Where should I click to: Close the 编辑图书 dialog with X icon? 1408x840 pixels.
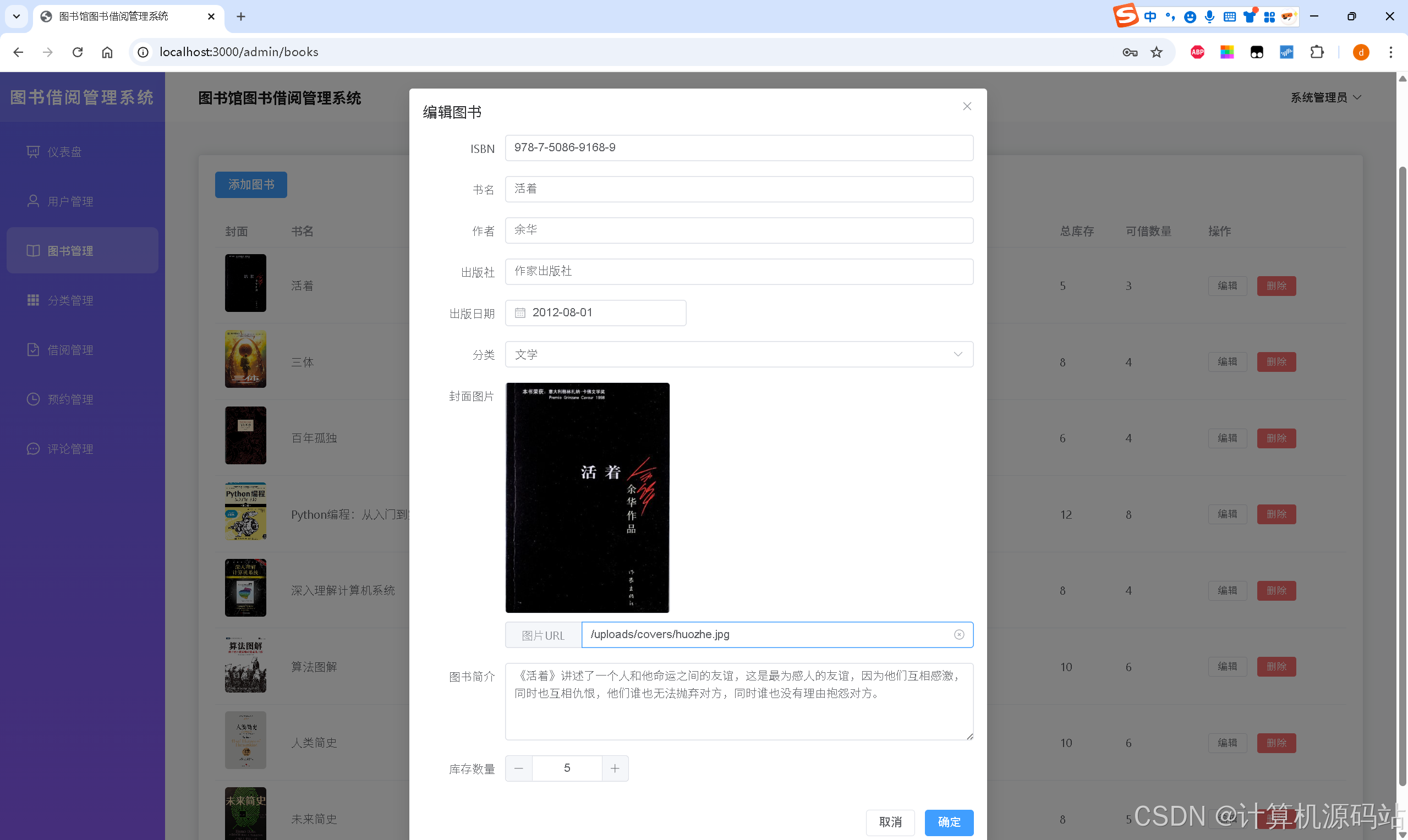[x=966, y=106]
